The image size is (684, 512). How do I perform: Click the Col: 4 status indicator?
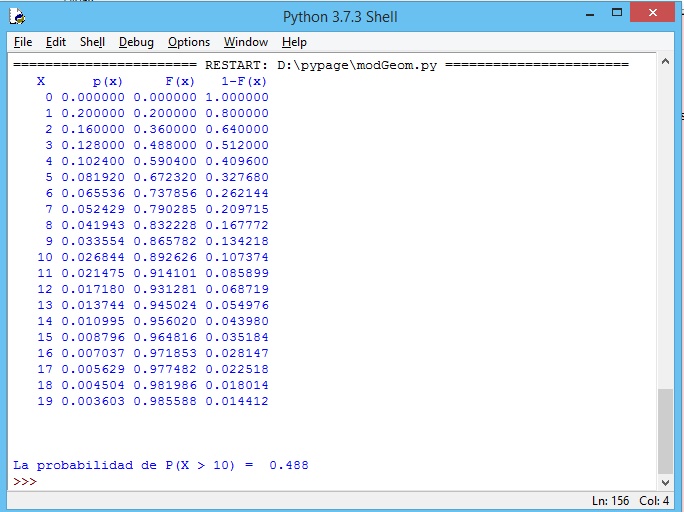pyautogui.click(x=654, y=501)
